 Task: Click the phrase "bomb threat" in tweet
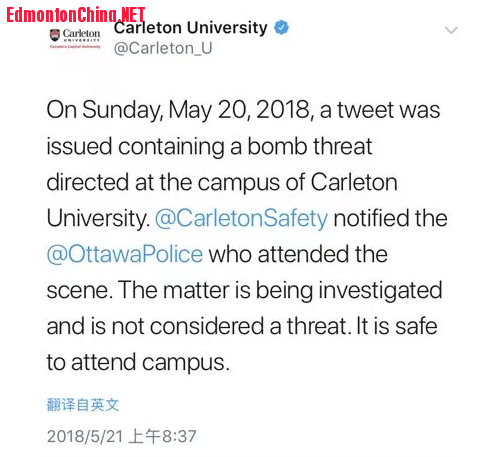[310, 146]
